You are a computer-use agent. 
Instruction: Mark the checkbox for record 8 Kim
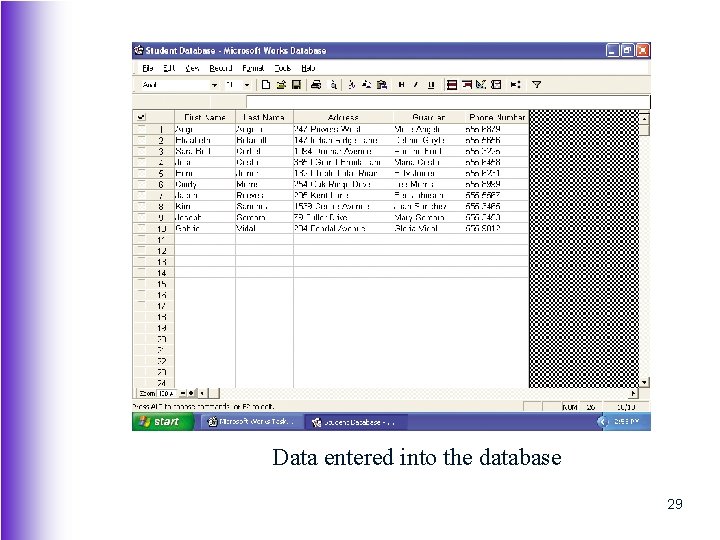(x=141, y=206)
